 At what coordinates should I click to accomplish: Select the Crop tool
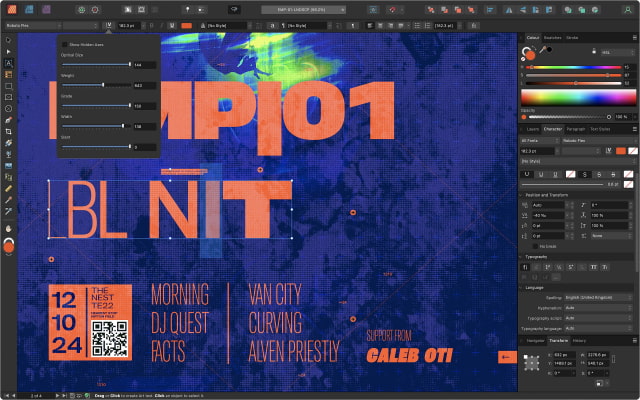point(8,130)
